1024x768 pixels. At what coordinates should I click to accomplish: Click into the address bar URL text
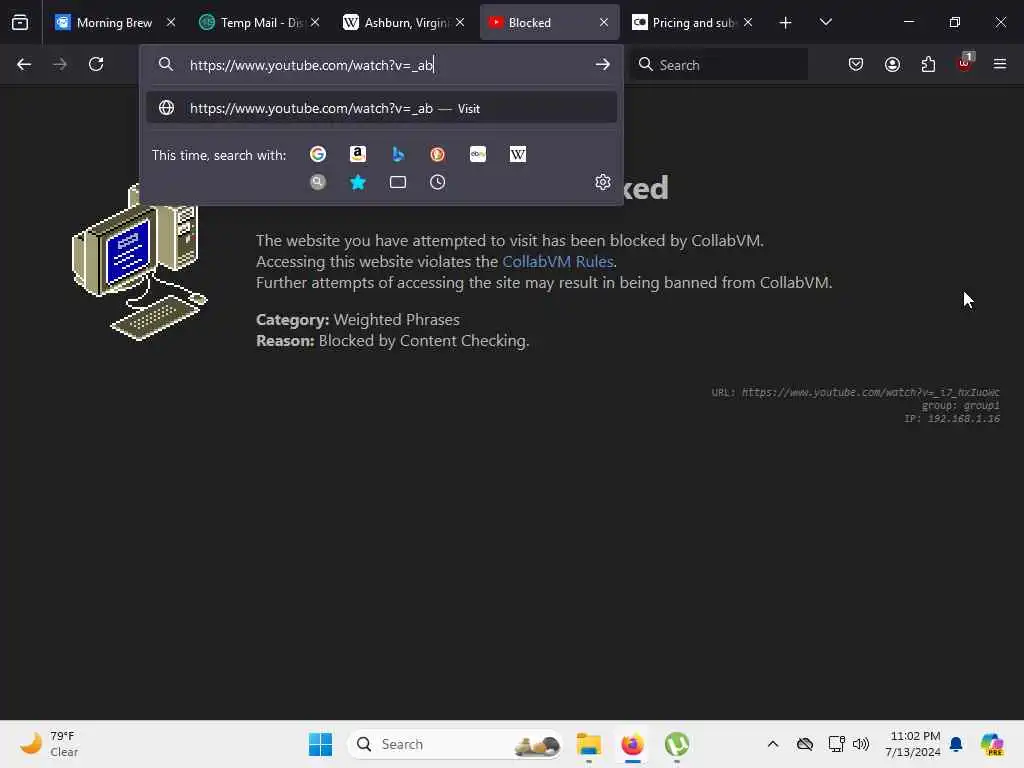(x=312, y=65)
